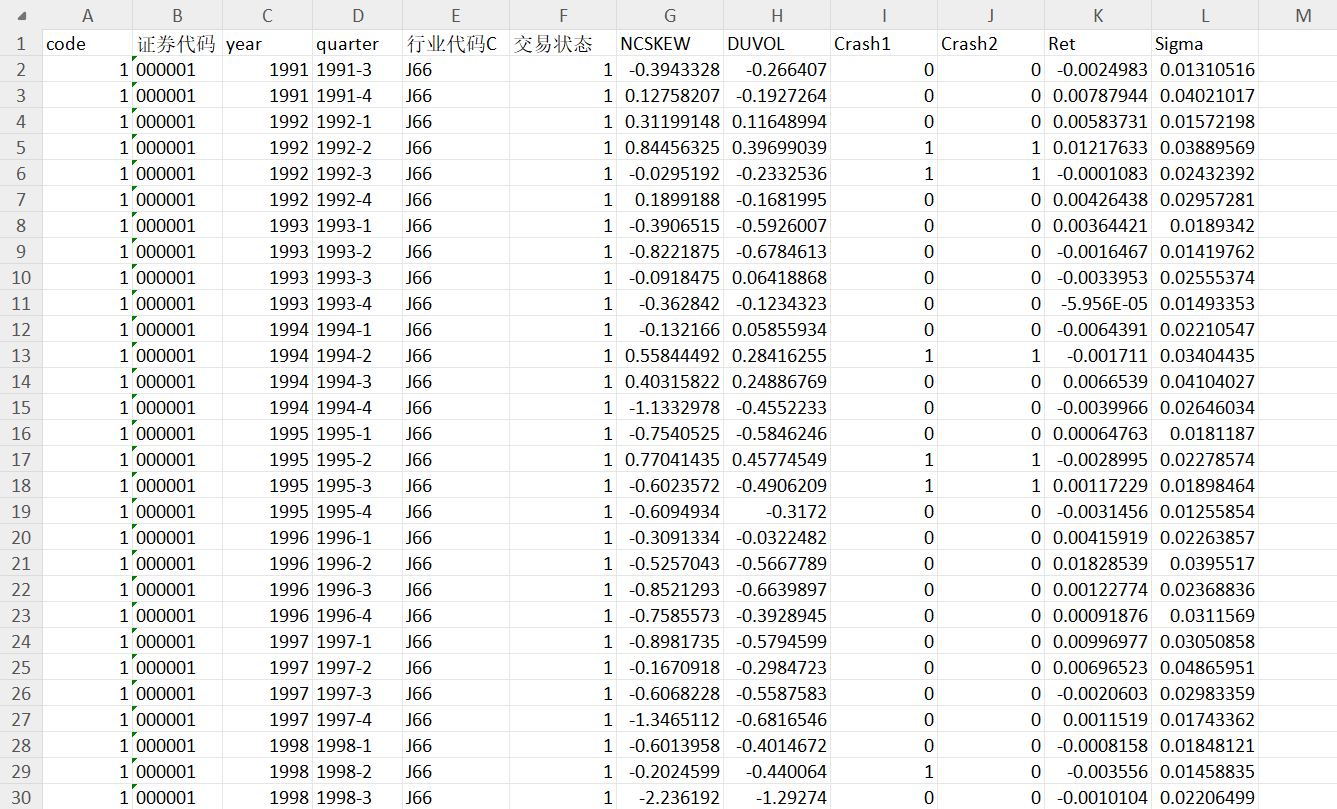Select column K by its header
The image size is (1337, 809).
(x=1098, y=15)
